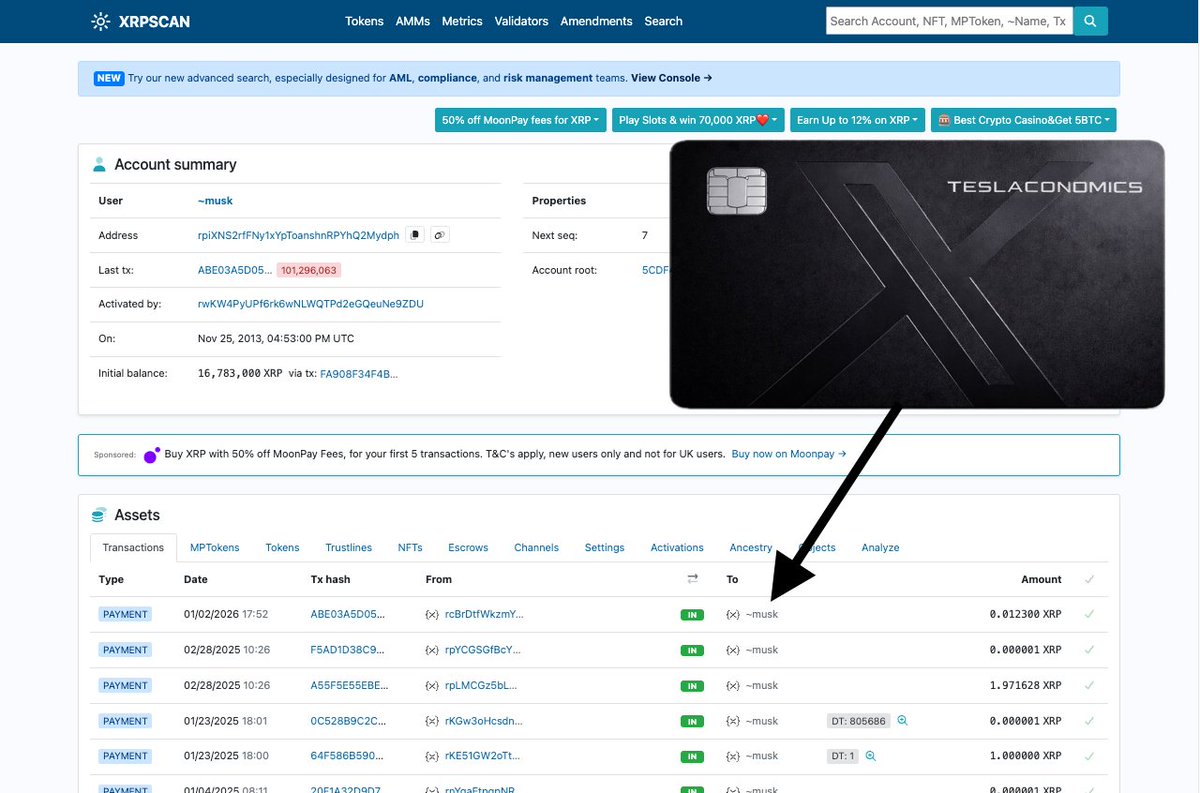Open tx hash 0C528B9C2C
Screen dimensions: 1200x793
347,721
